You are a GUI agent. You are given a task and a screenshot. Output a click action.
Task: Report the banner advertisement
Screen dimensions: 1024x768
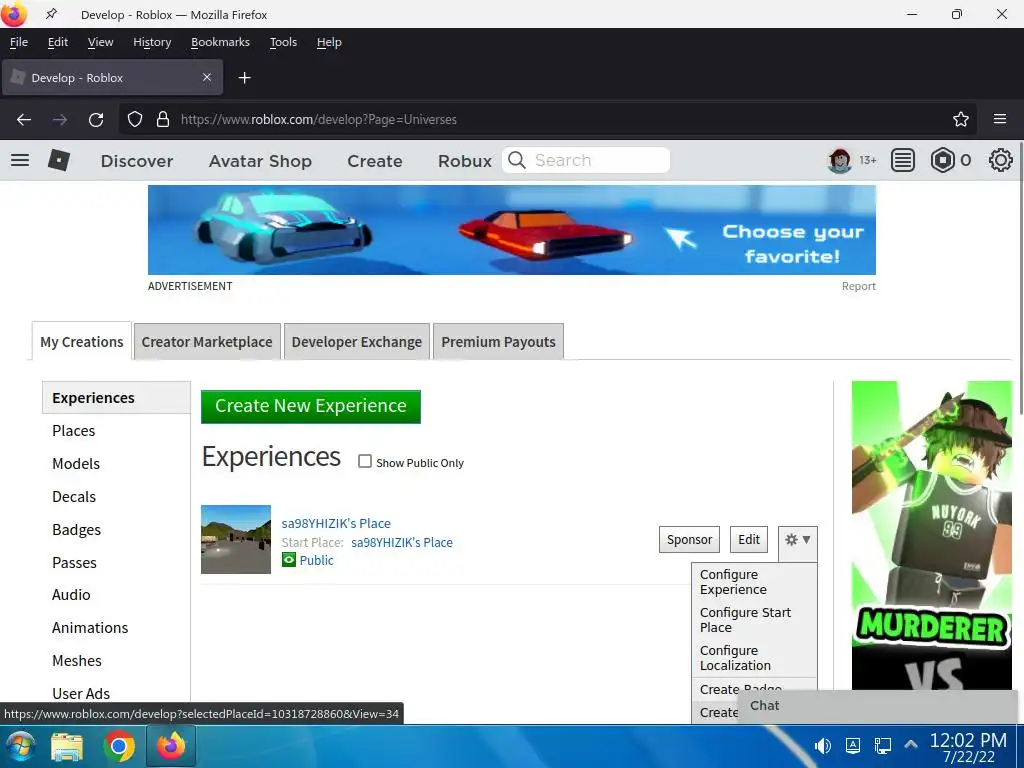[858, 286]
